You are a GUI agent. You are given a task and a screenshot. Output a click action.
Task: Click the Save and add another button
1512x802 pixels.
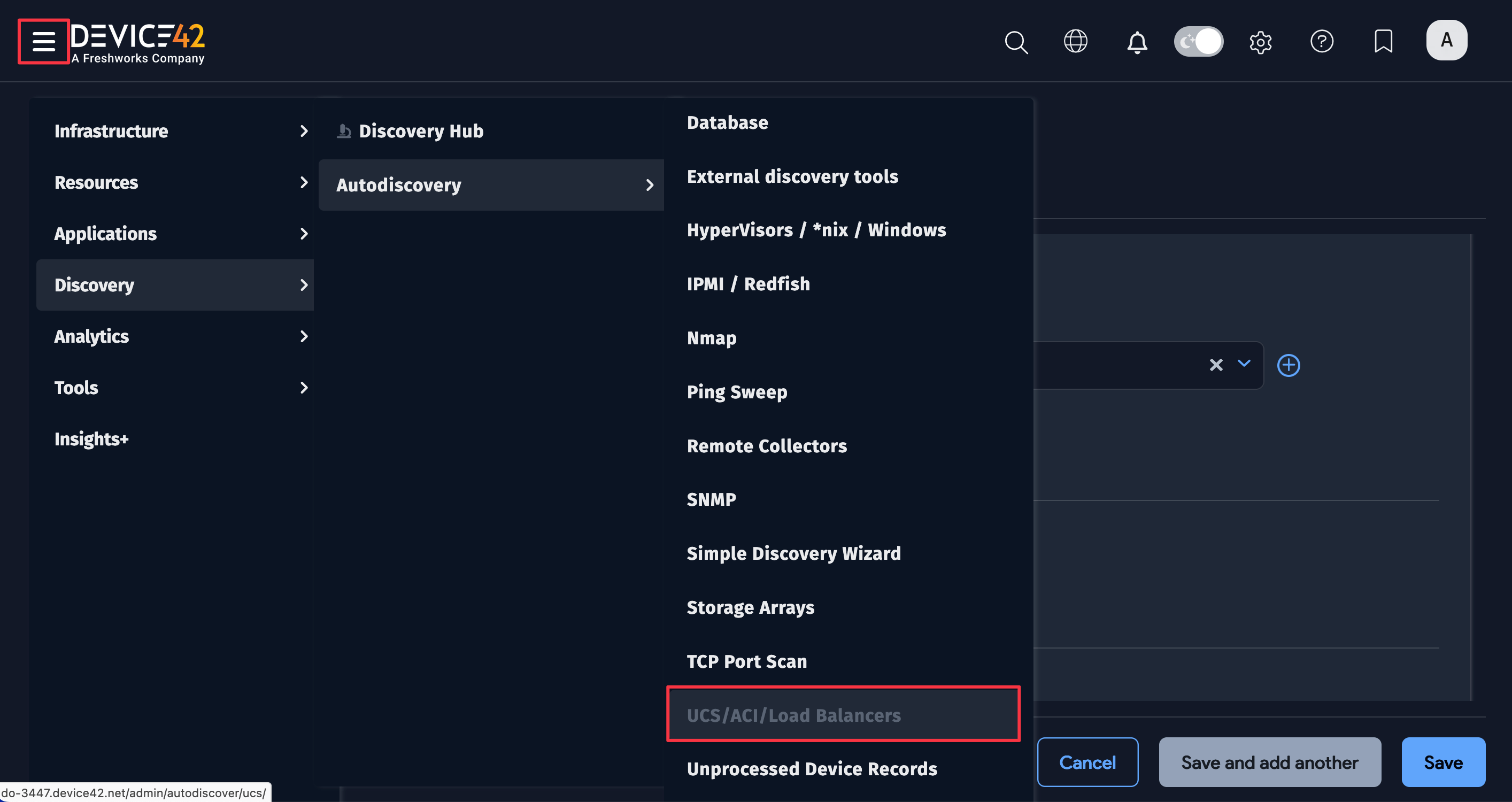[1270, 762]
